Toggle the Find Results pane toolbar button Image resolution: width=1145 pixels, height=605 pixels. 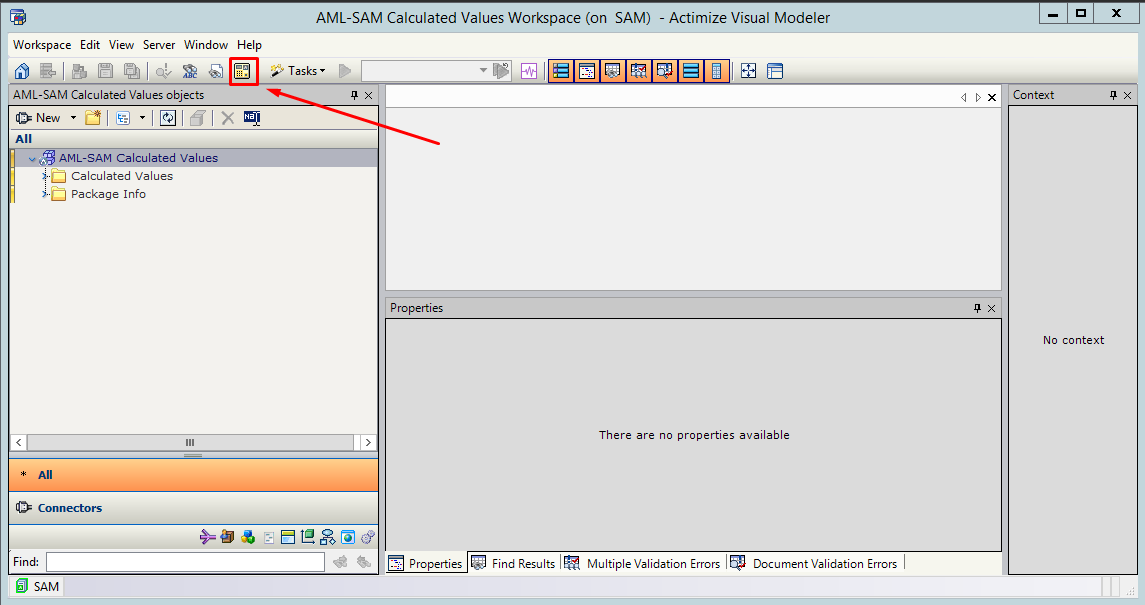(613, 71)
